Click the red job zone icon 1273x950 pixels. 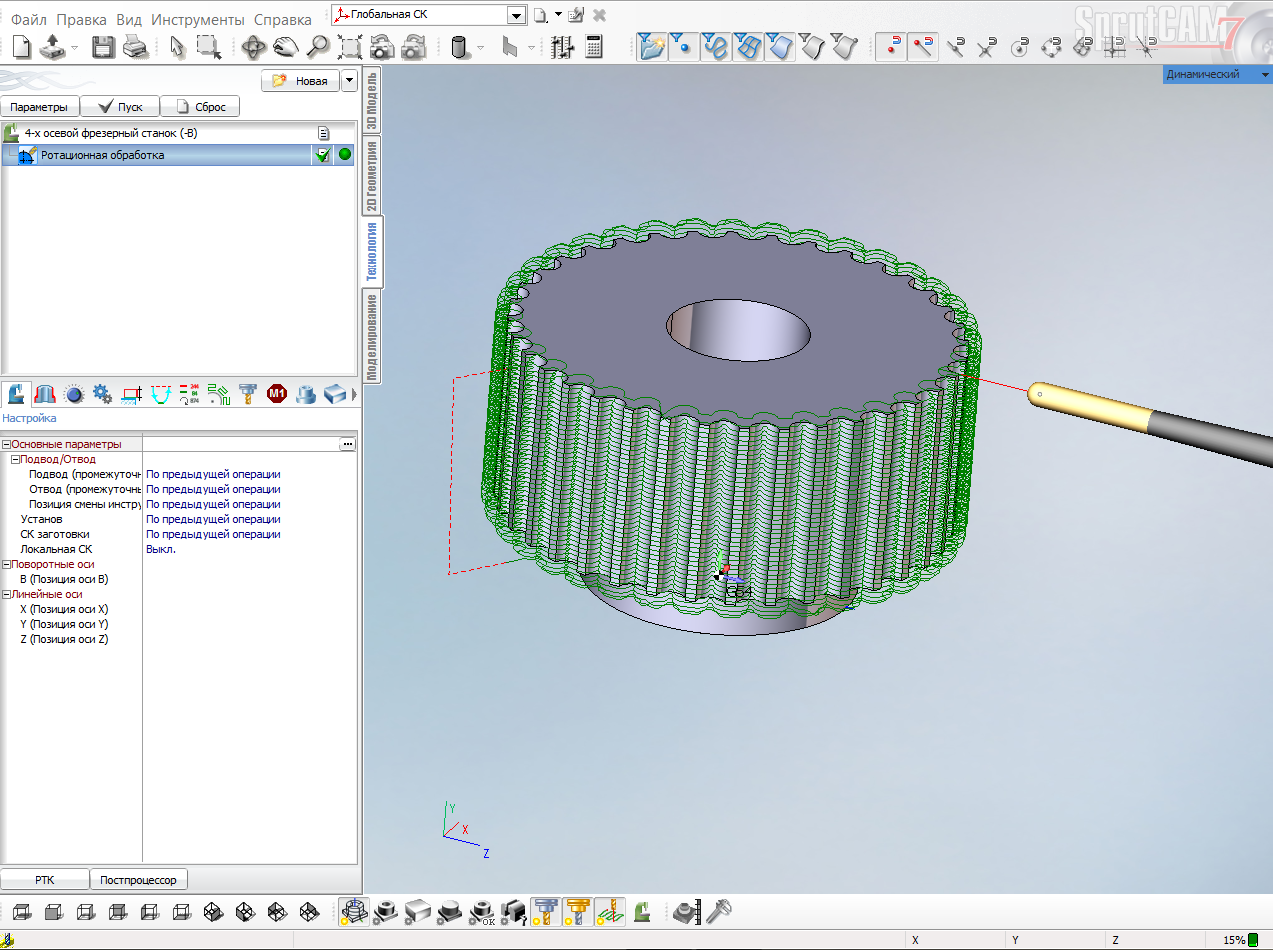pos(45,394)
